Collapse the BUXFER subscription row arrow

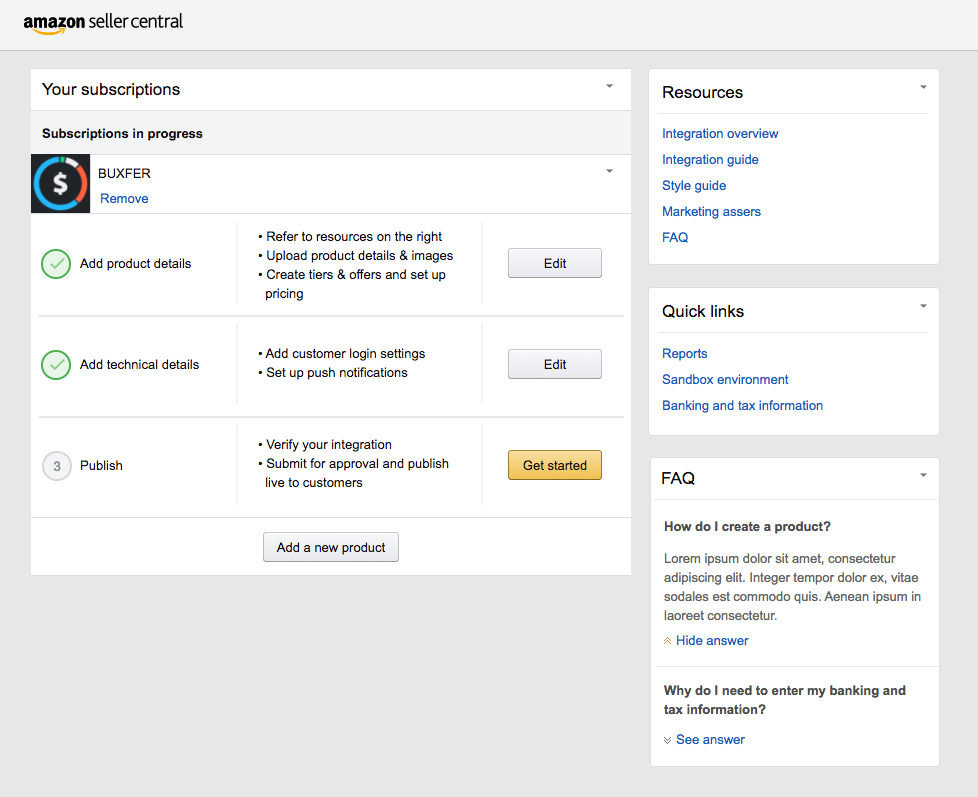pyautogui.click(x=609, y=171)
